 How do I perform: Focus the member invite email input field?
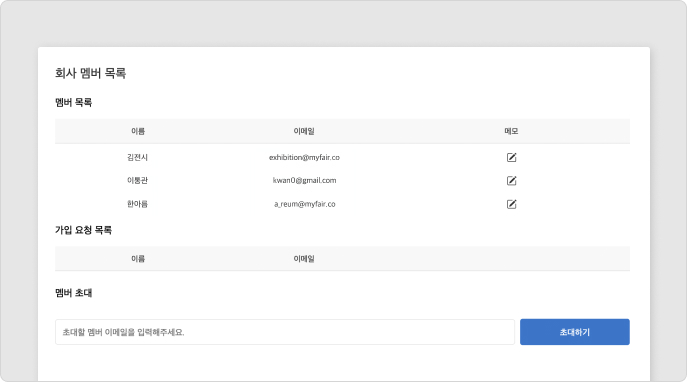click(285, 332)
